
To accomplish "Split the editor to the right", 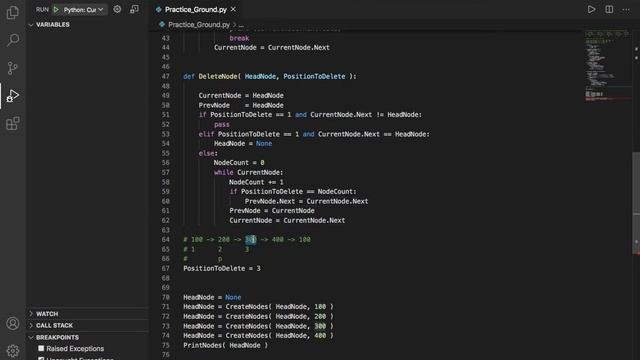I will (x=609, y=9).
